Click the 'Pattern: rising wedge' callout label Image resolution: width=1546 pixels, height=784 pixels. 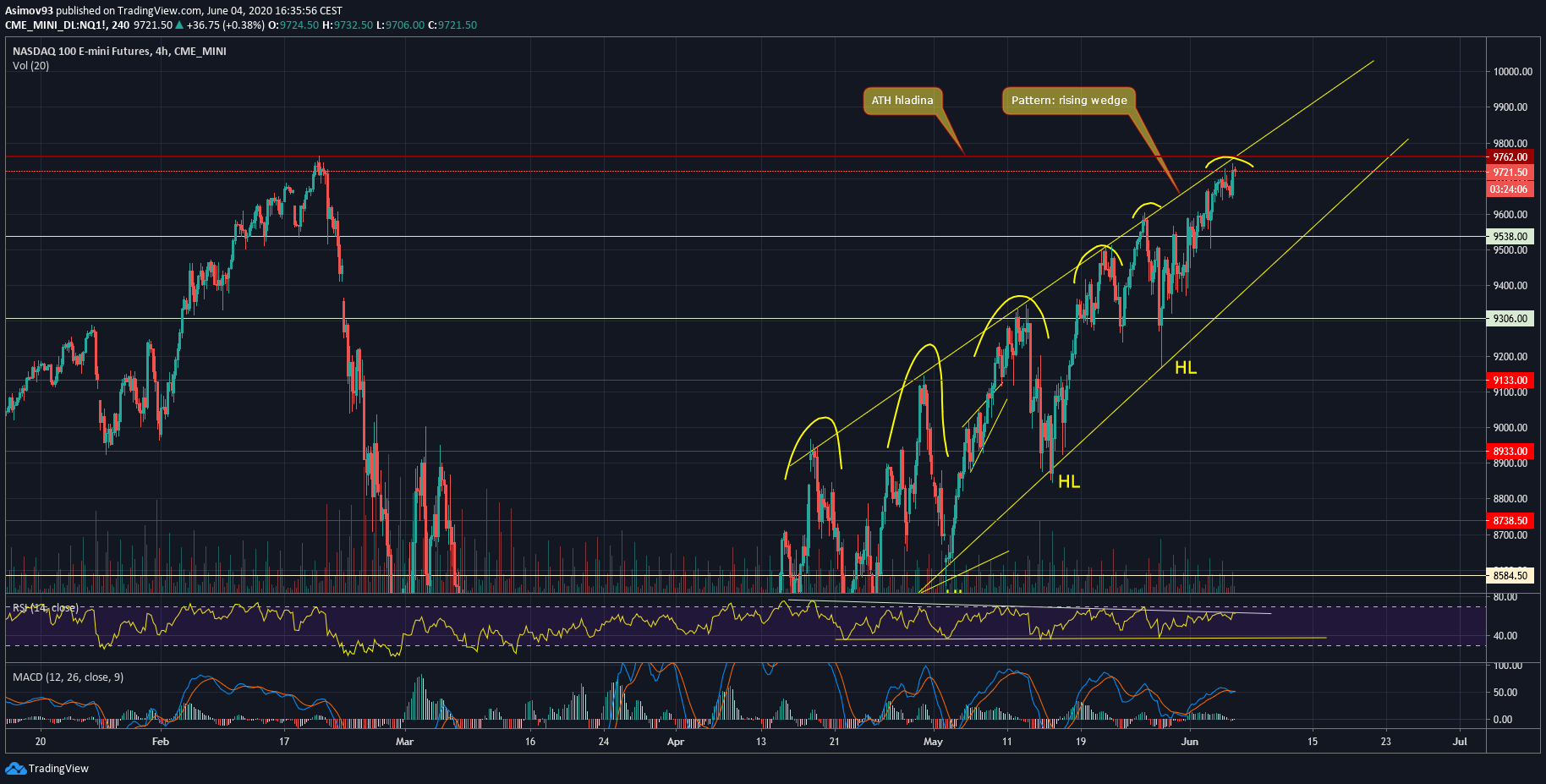coord(1069,101)
